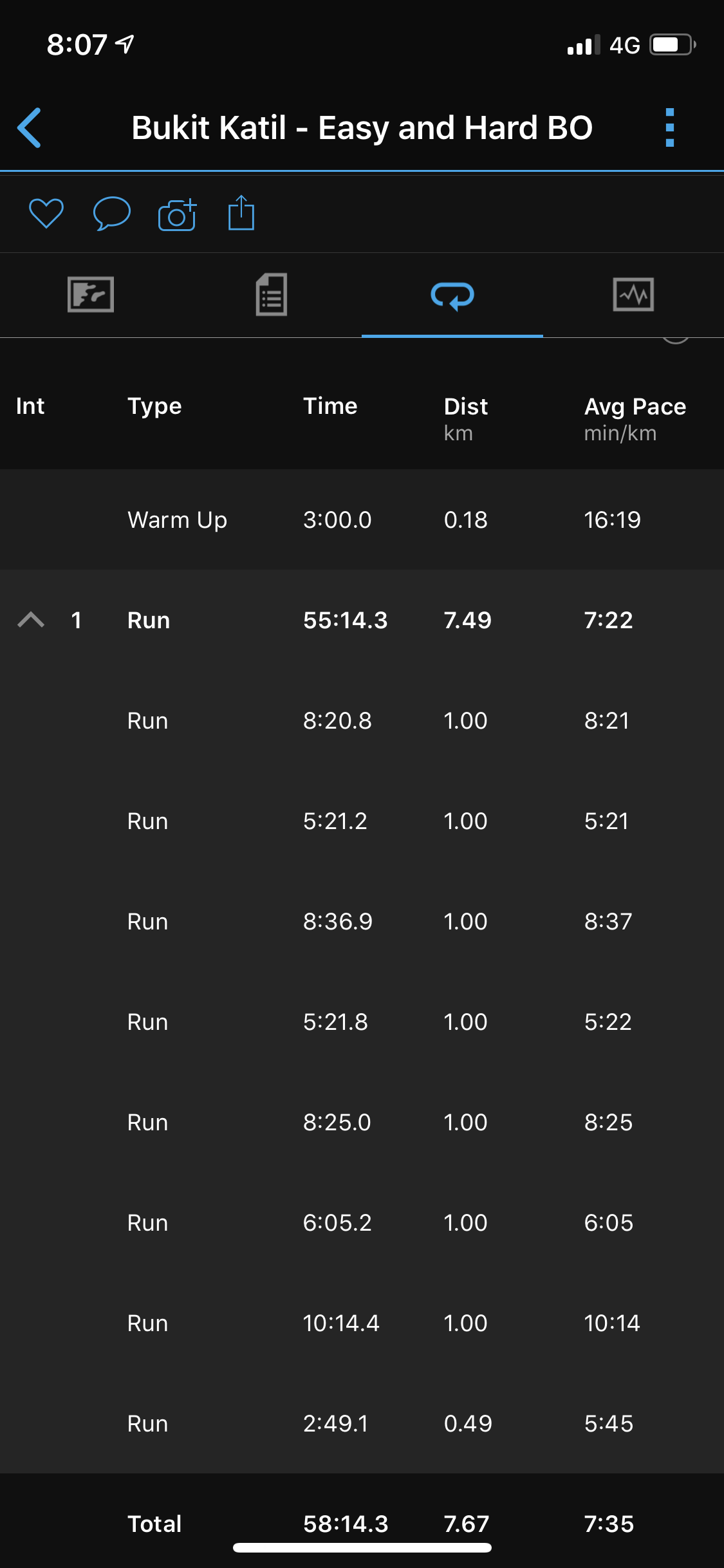
Task: Tap the activity title Bukit Katil
Action: (x=362, y=127)
